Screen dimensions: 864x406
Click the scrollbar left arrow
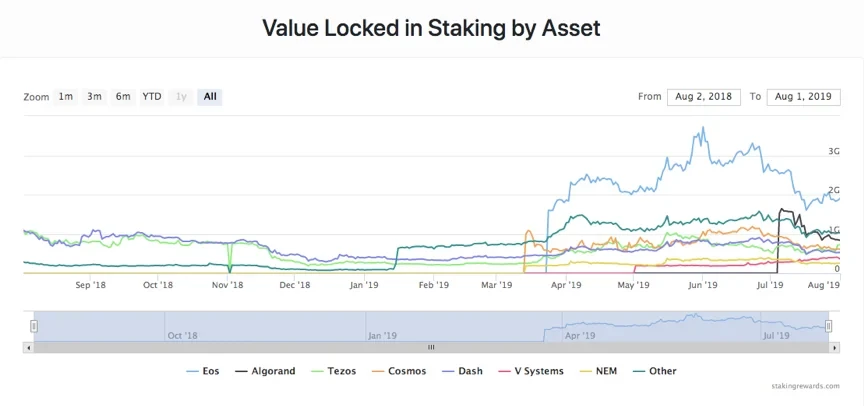(x=28, y=348)
